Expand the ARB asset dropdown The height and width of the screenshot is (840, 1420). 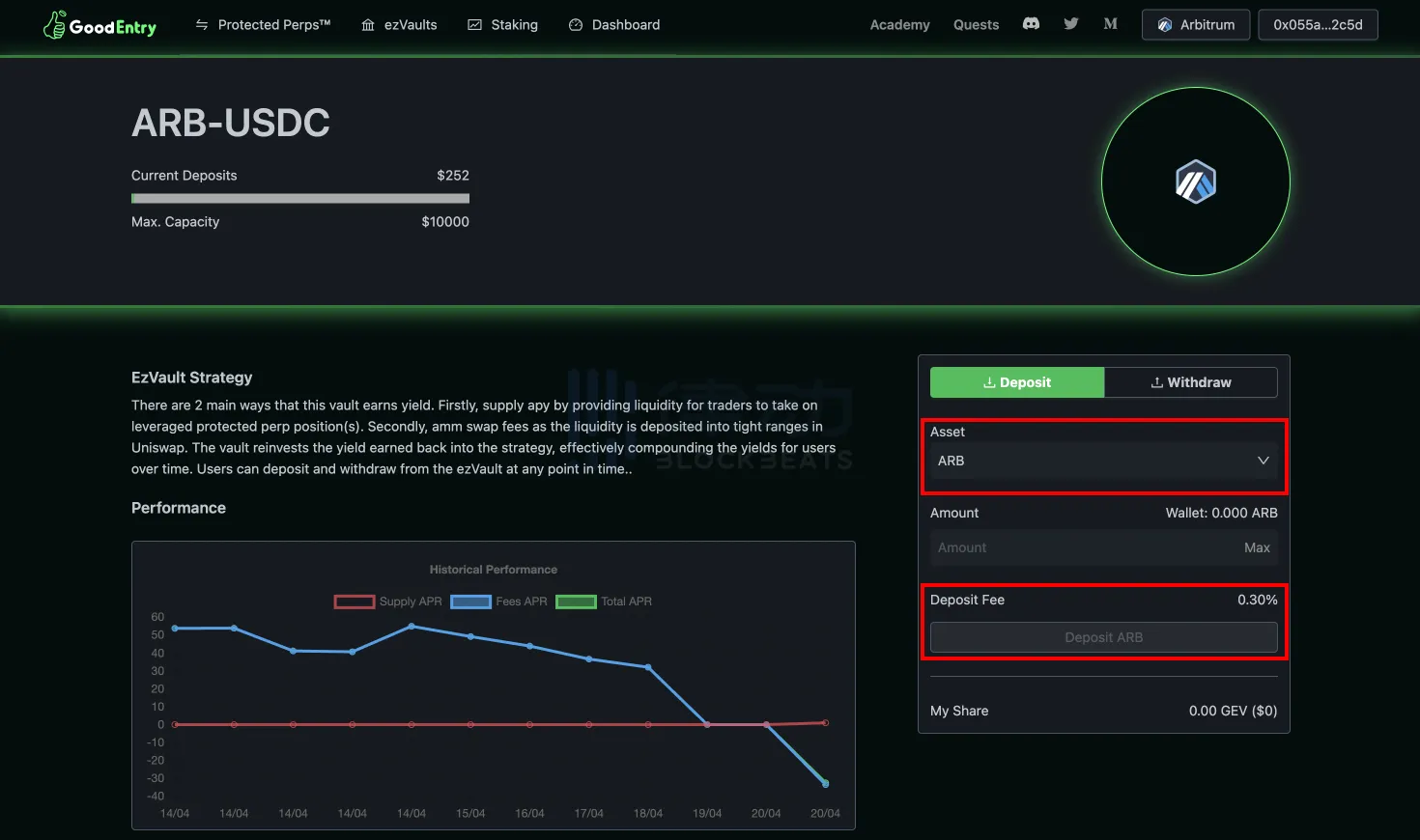pos(1103,461)
